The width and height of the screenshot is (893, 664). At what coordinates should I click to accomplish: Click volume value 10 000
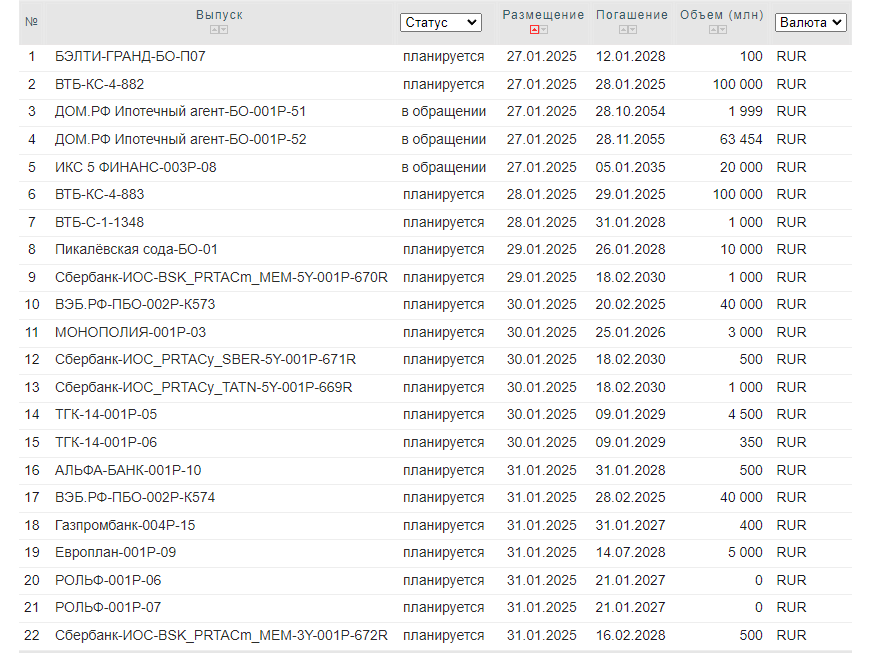(x=741, y=250)
